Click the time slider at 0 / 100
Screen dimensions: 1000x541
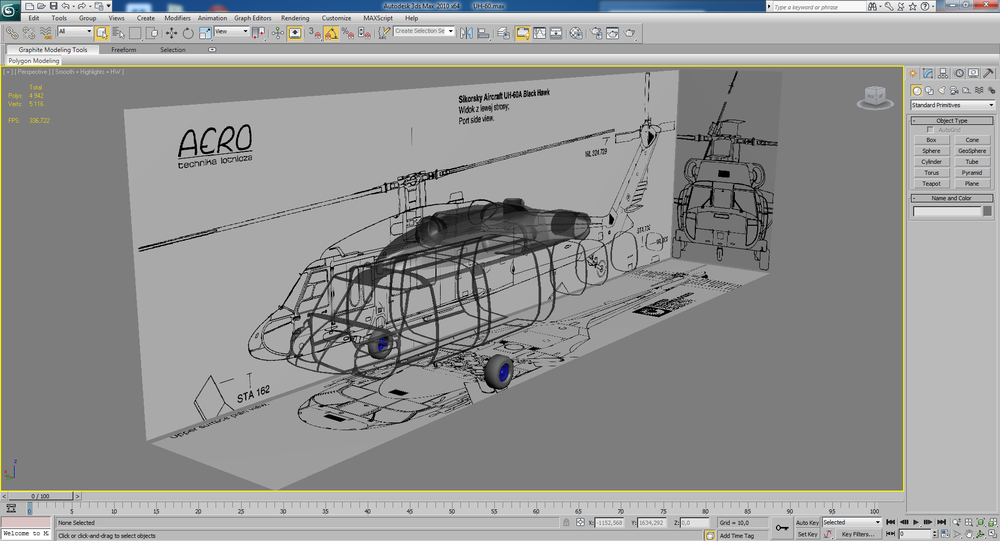40,496
